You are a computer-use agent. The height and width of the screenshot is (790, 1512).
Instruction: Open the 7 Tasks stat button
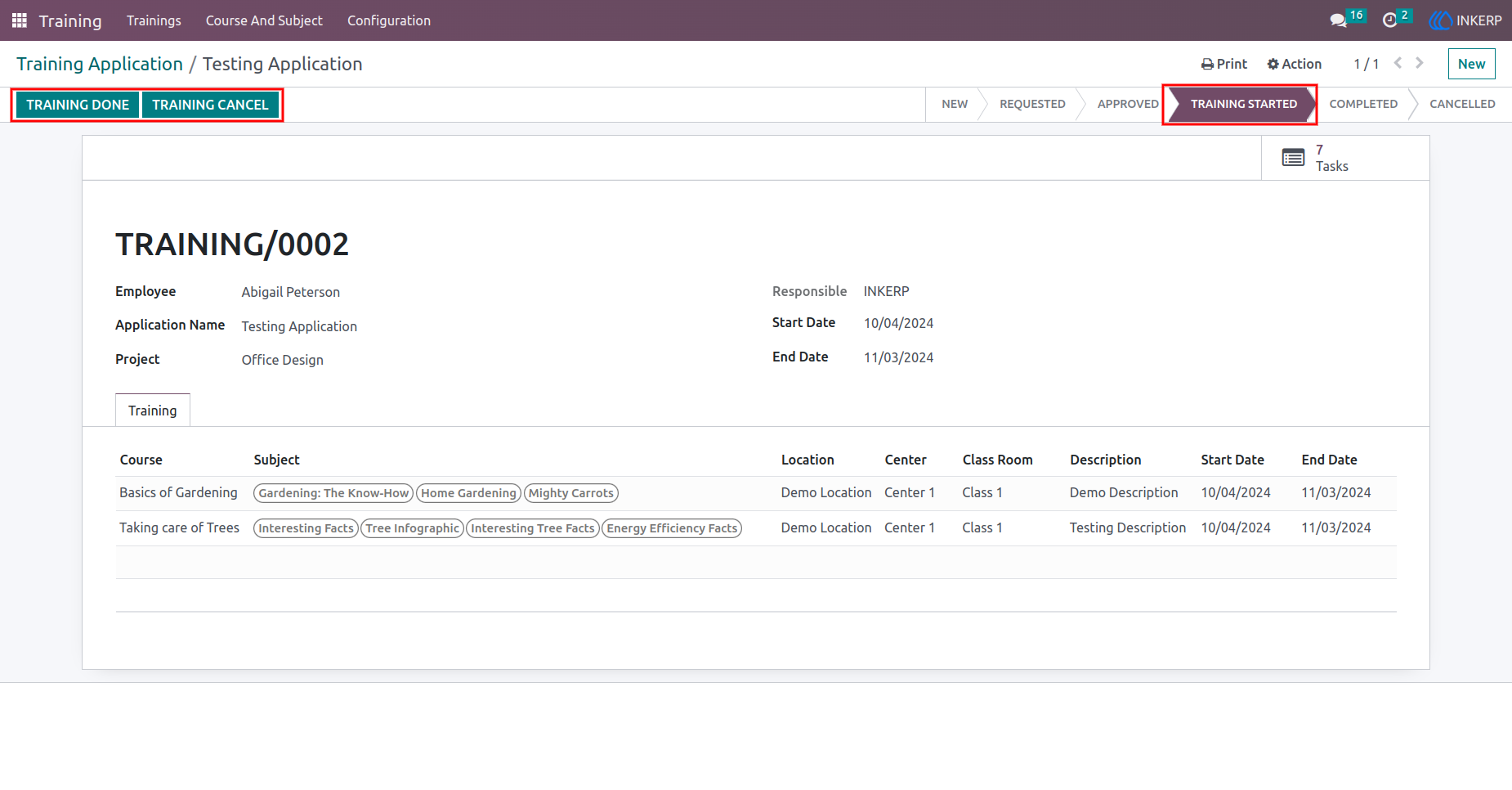(x=1345, y=158)
